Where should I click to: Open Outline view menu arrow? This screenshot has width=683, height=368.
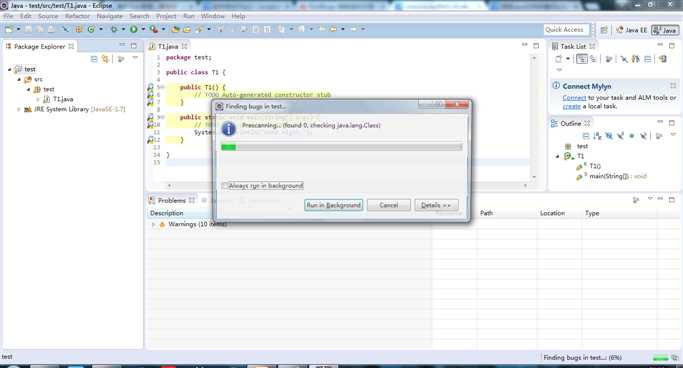tap(673, 135)
